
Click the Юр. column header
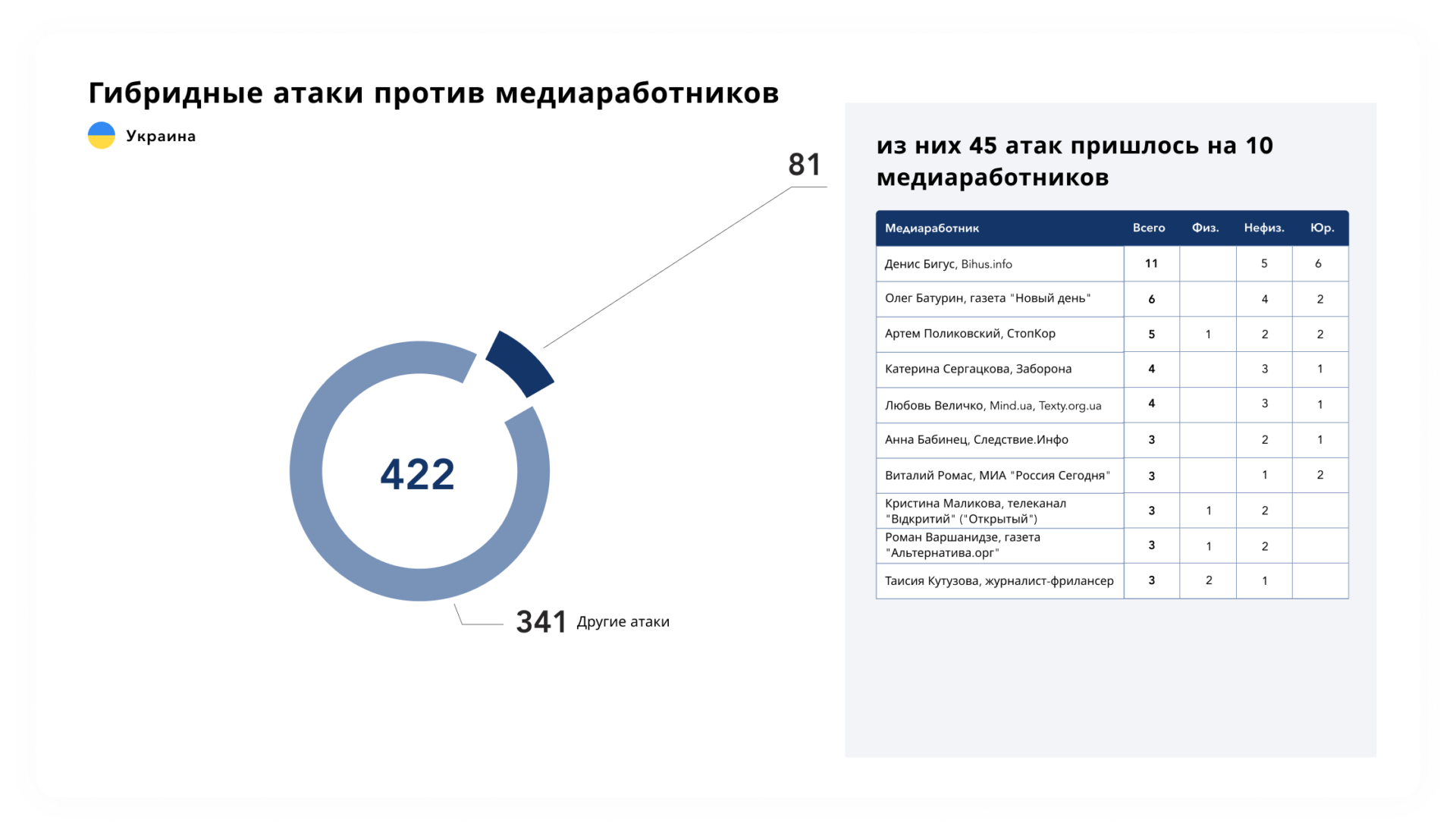click(x=1322, y=228)
